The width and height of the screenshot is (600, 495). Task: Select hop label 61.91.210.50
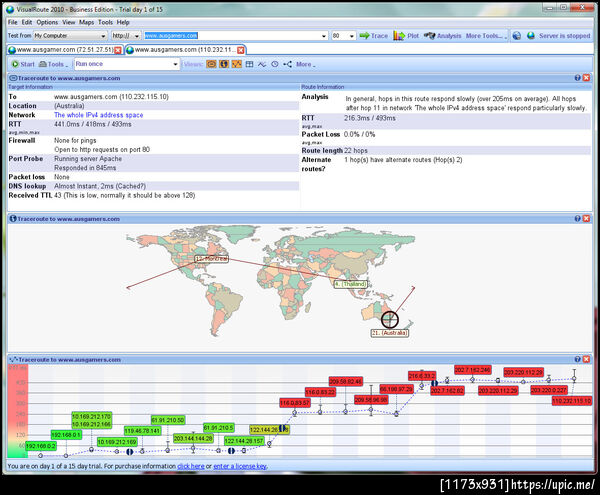point(168,420)
